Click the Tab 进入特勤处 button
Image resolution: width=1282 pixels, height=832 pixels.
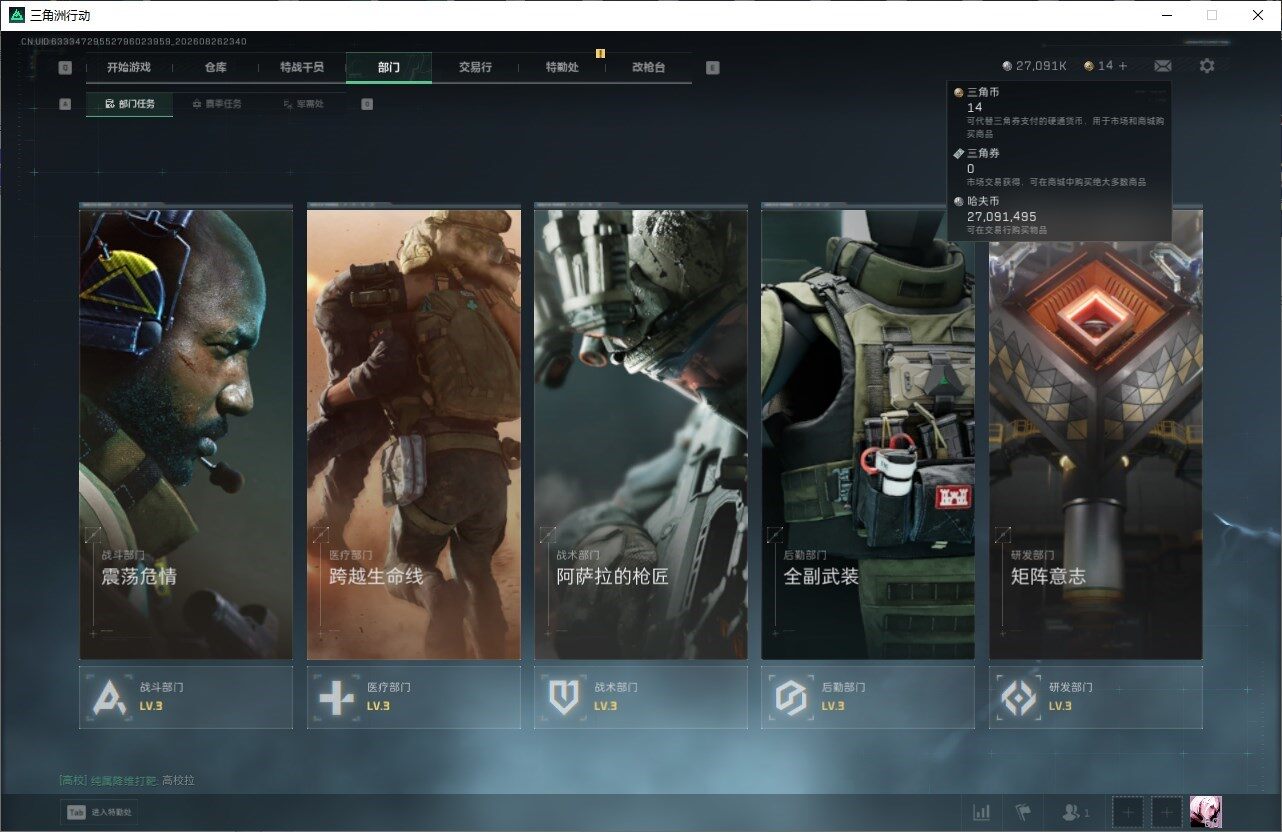point(99,813)
